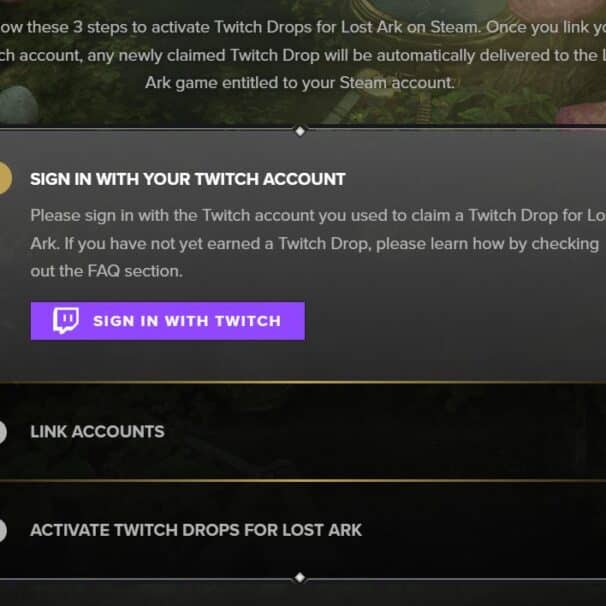This screenshot has height=606, width=606.
Task: Click the diamond ornament on the top divider
Action: click(x=299, y=131)
